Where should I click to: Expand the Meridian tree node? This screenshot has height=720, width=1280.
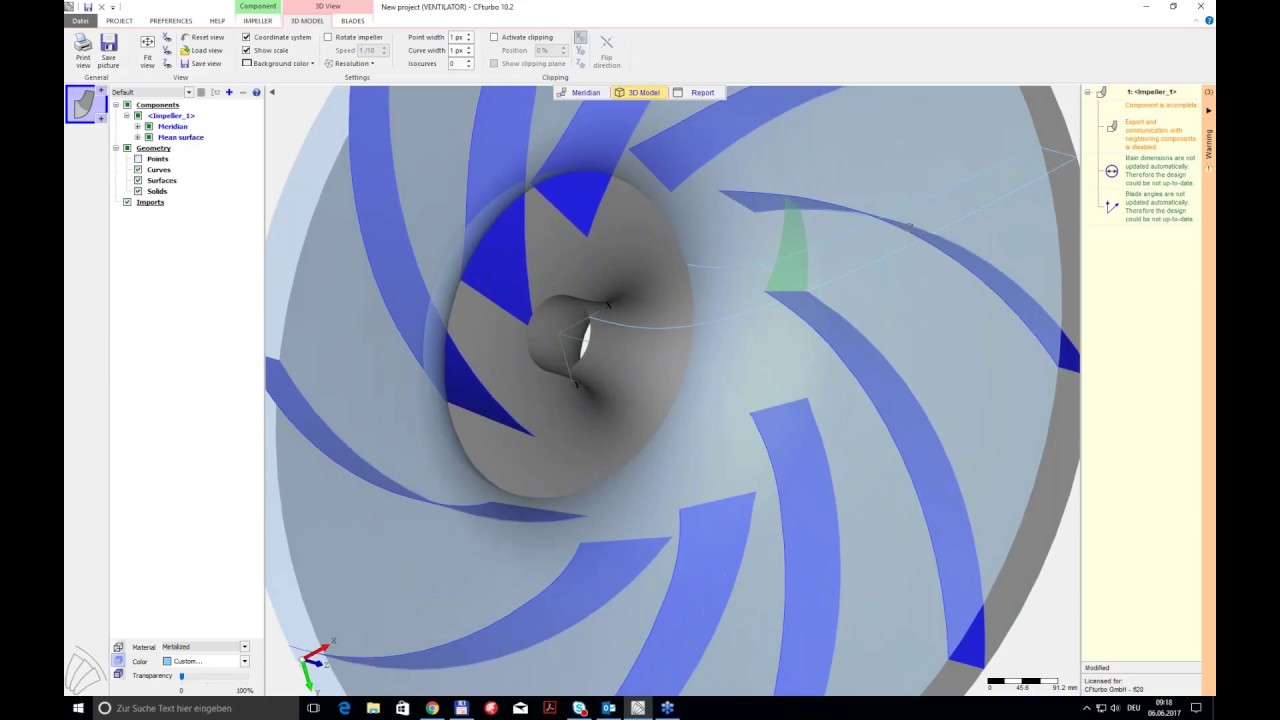138,127
